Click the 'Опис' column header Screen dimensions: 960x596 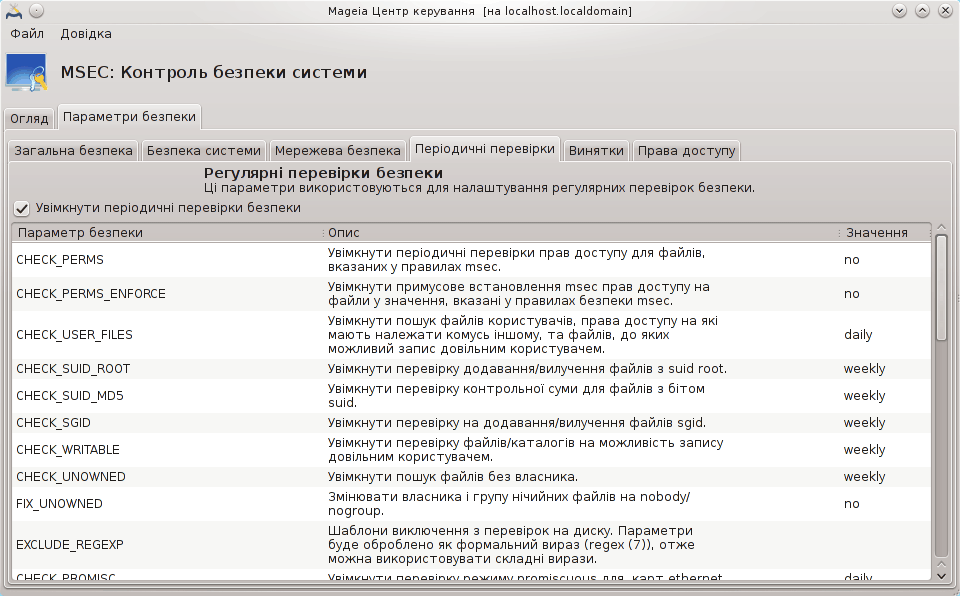coord(580,233)
